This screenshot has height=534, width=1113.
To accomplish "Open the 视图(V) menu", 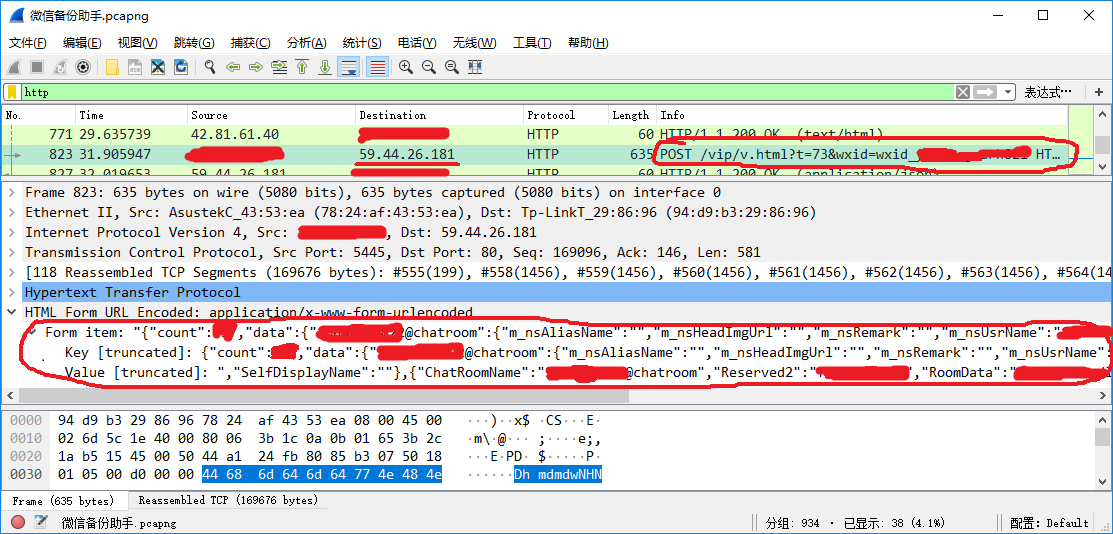I will coord(138,43).
